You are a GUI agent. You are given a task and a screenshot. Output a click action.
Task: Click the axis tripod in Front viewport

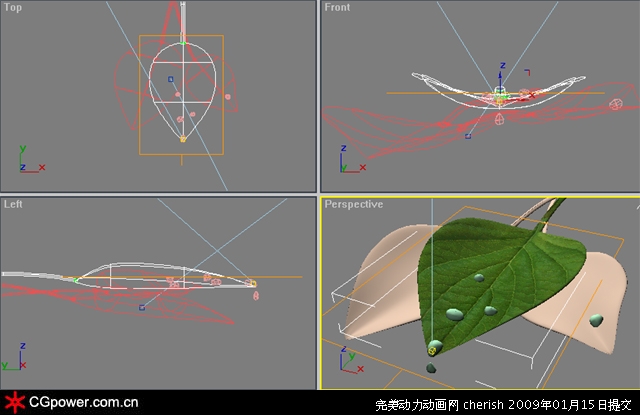tap(352, 162)
